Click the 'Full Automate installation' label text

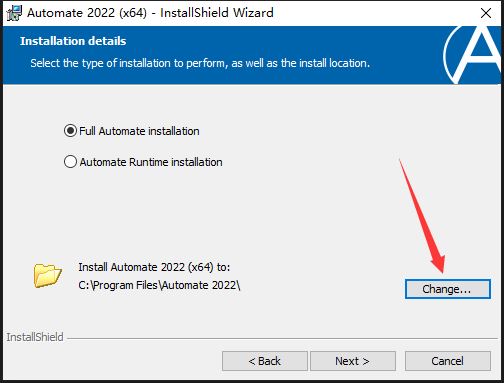pos(139,131)
